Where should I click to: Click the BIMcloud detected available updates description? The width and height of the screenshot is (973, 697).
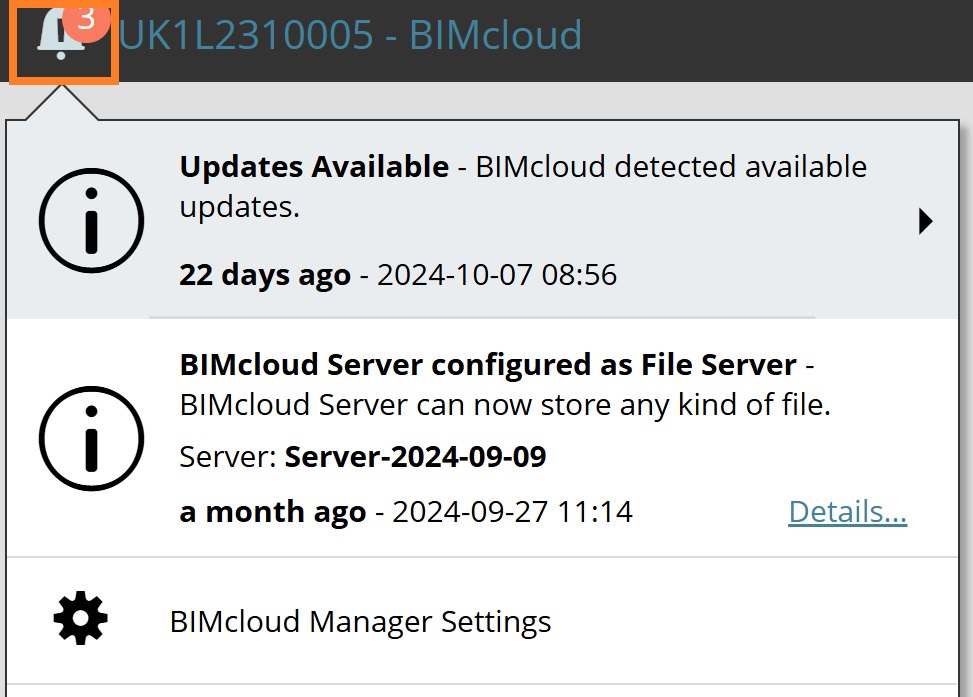tap(523, 187)
